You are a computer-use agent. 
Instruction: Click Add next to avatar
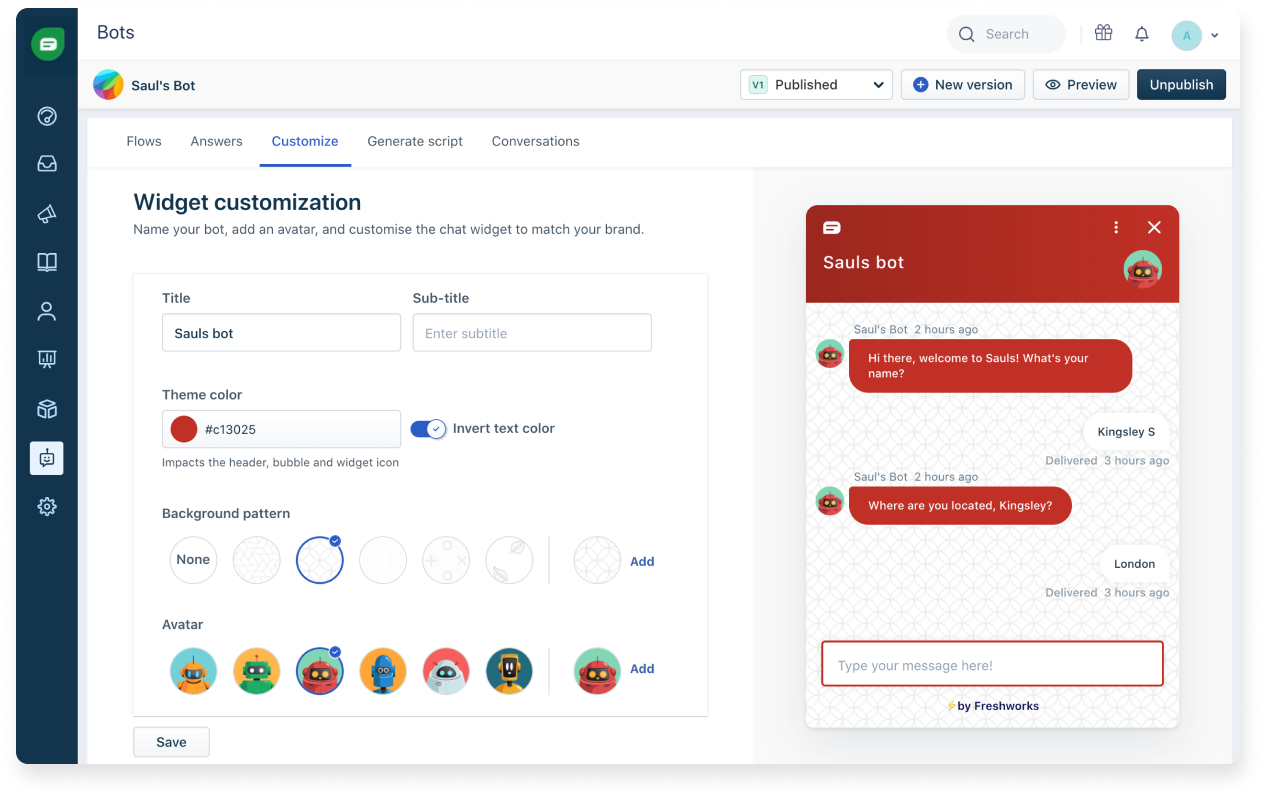(642, 669)
